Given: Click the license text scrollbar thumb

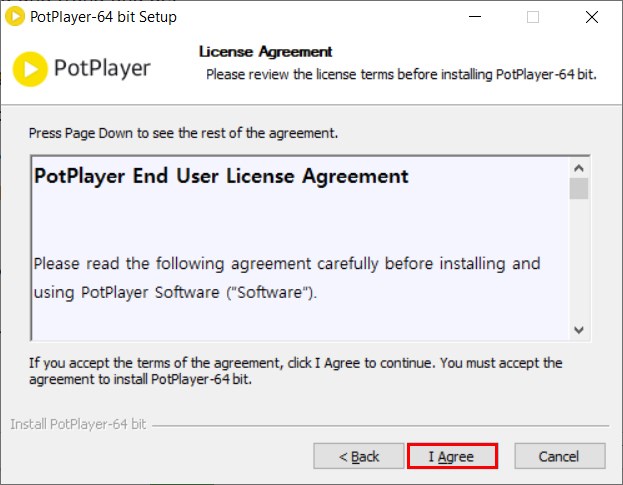Looking at the screenshot, I should pyautogui.click(x=578, y=189).
